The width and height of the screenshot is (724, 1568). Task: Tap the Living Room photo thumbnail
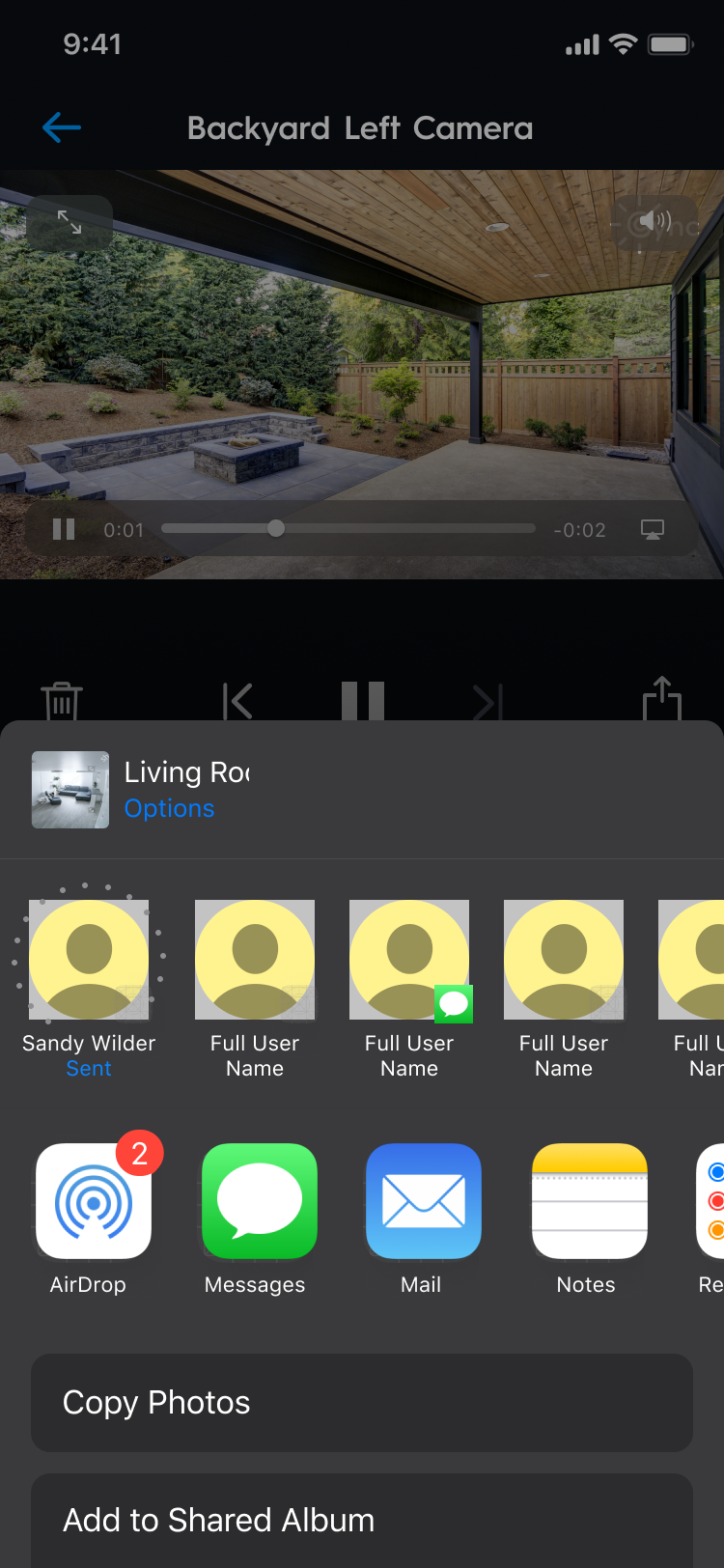(x=70, y=790)
